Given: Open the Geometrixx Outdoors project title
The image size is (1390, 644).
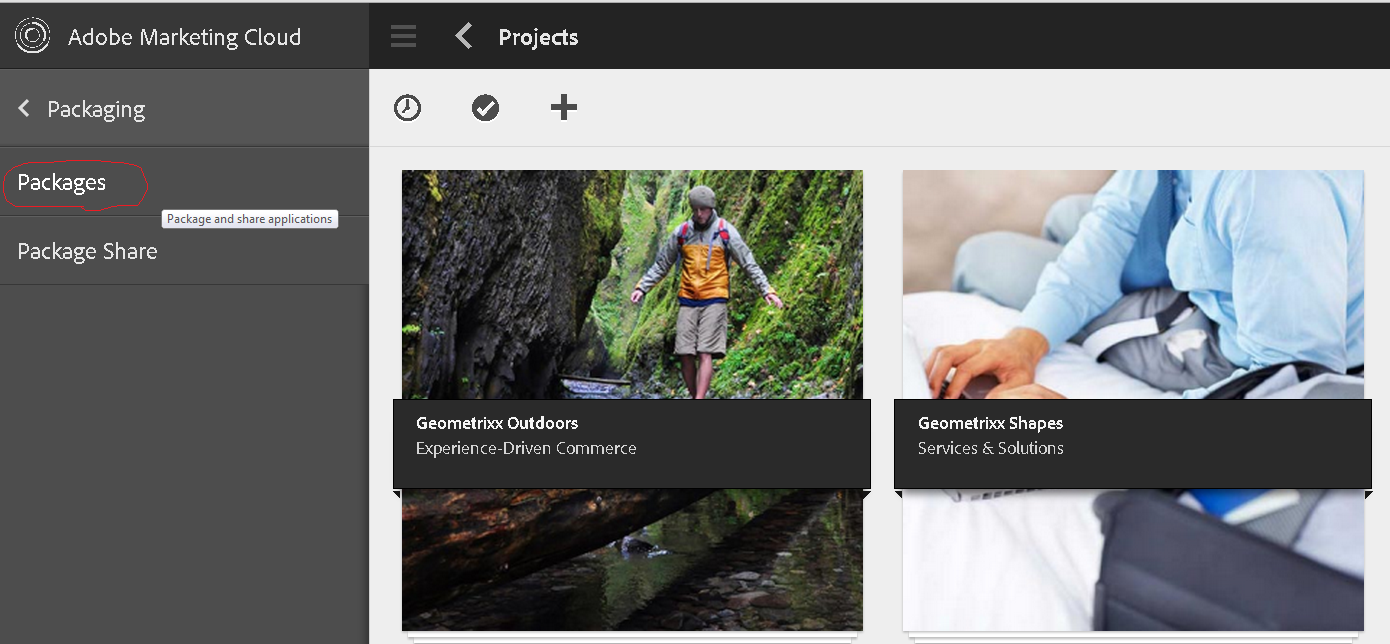Looking at the screenshot, I should click(x=497, y=423).
